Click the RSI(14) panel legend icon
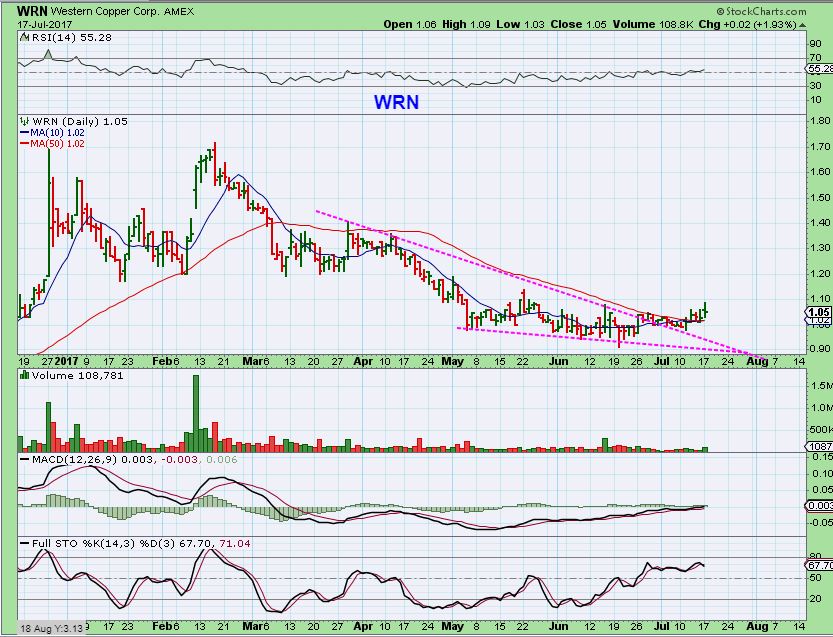833x637 pixels. click(24, 37)
